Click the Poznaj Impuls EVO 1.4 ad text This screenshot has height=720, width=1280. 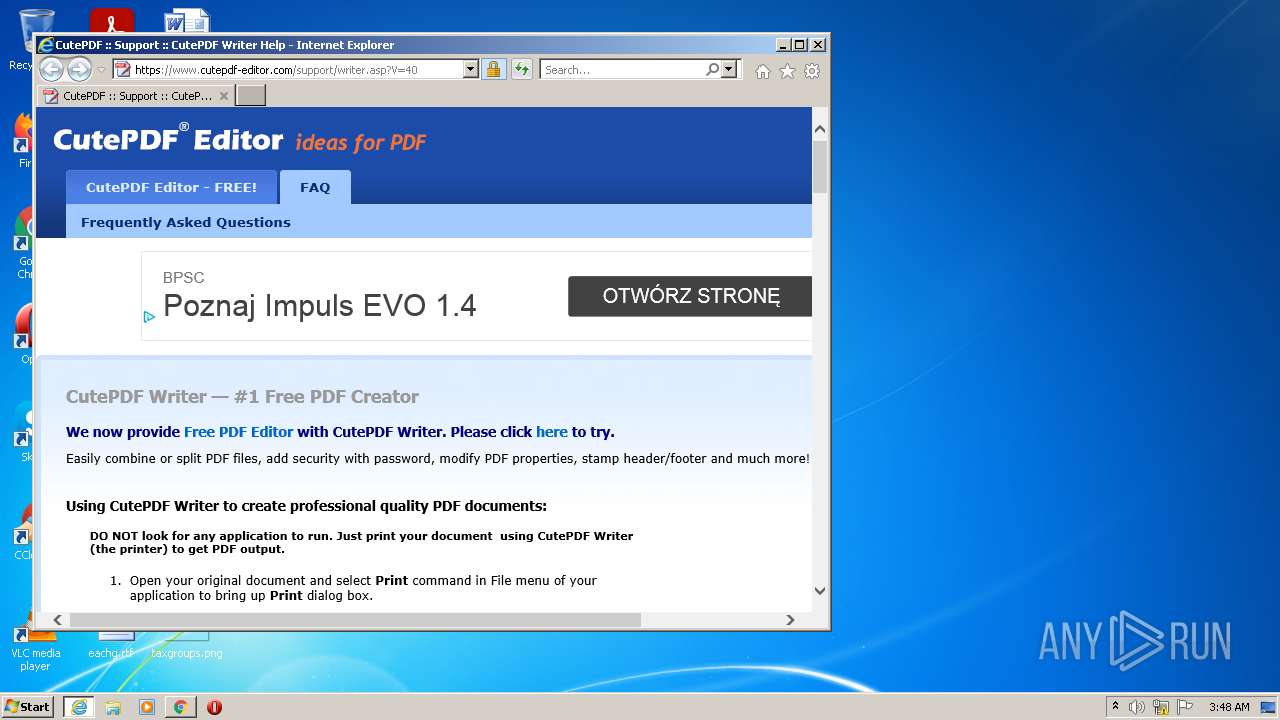tap(320, 305)
